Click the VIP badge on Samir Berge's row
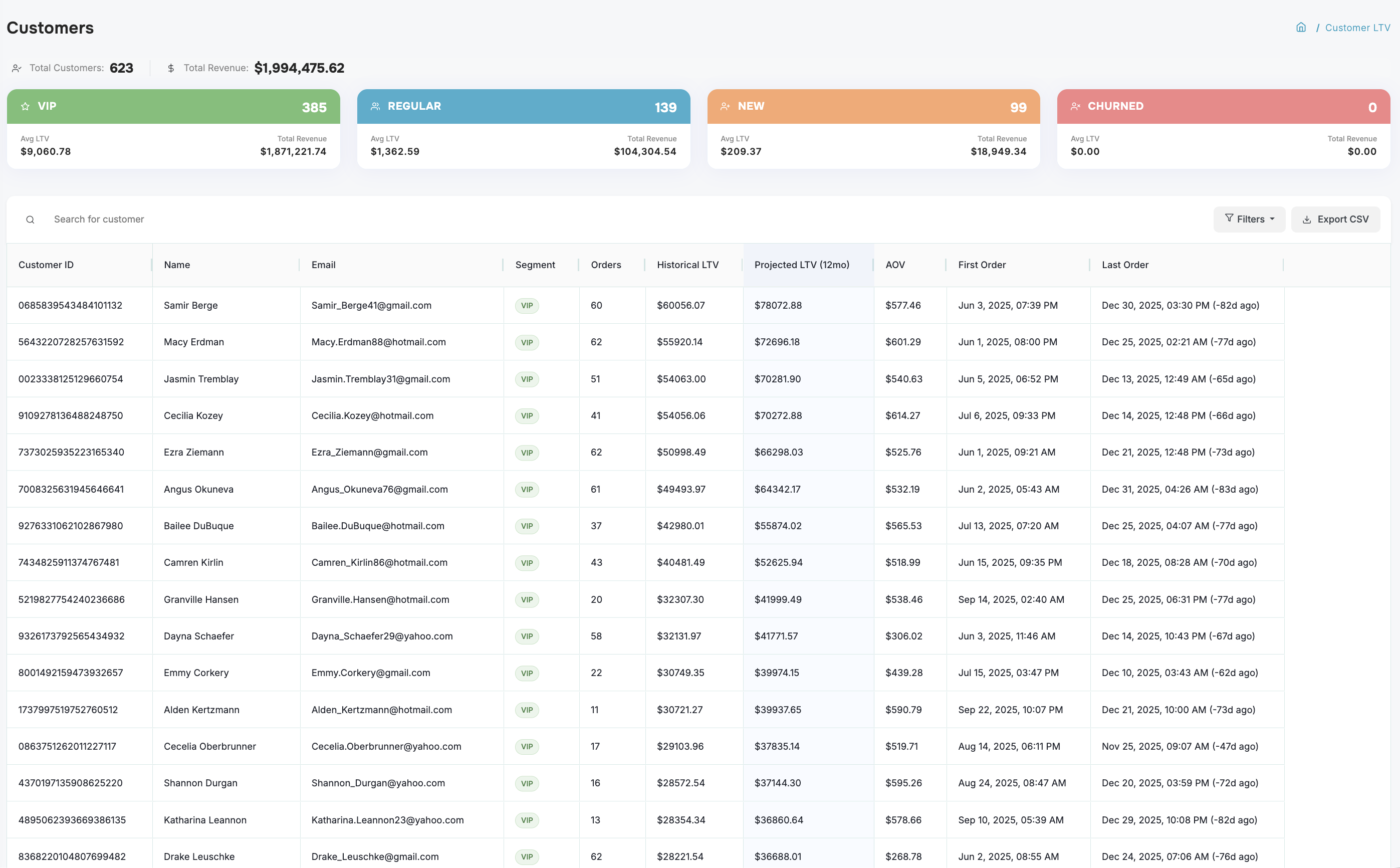This screenshot has height=868, width=1400. coord(526,305)
